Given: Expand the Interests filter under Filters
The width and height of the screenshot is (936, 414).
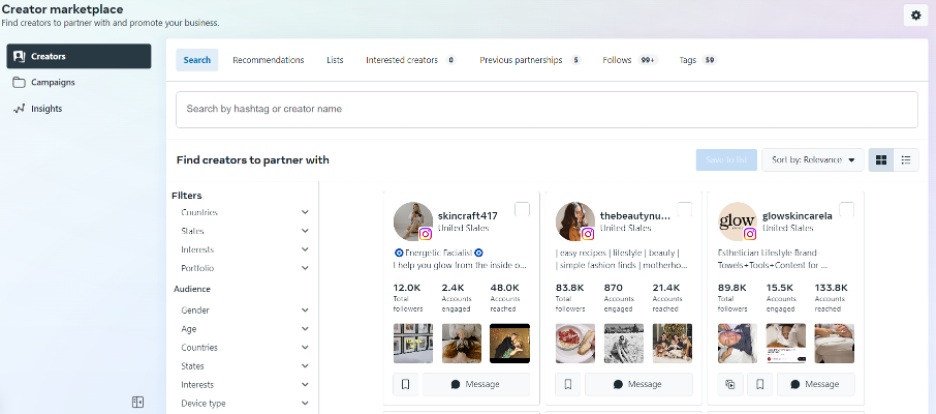Looking at the screenshot, I should coord(244,250).
